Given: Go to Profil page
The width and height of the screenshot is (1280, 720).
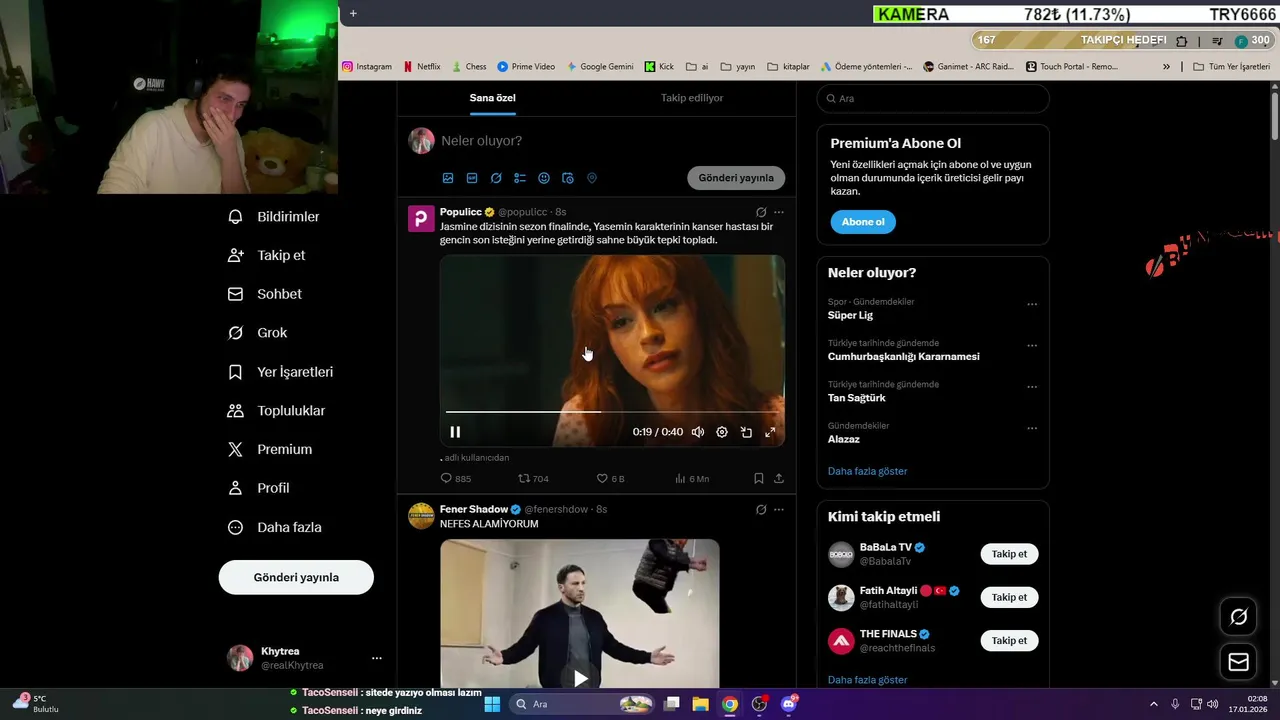Looking at the screenshot, I should tap(259, 488).
